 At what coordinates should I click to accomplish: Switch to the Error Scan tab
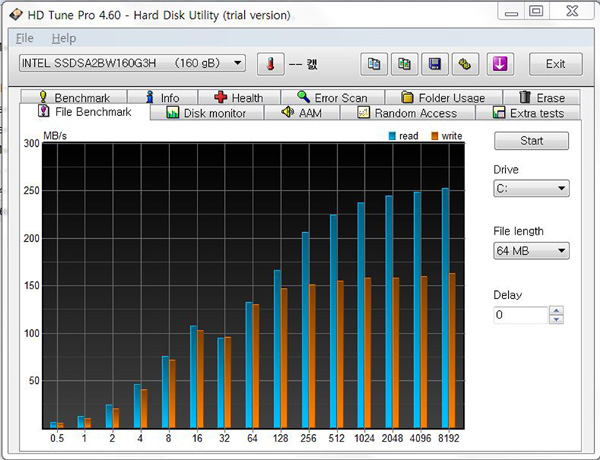pyautogui.click(x=332, y=97)
